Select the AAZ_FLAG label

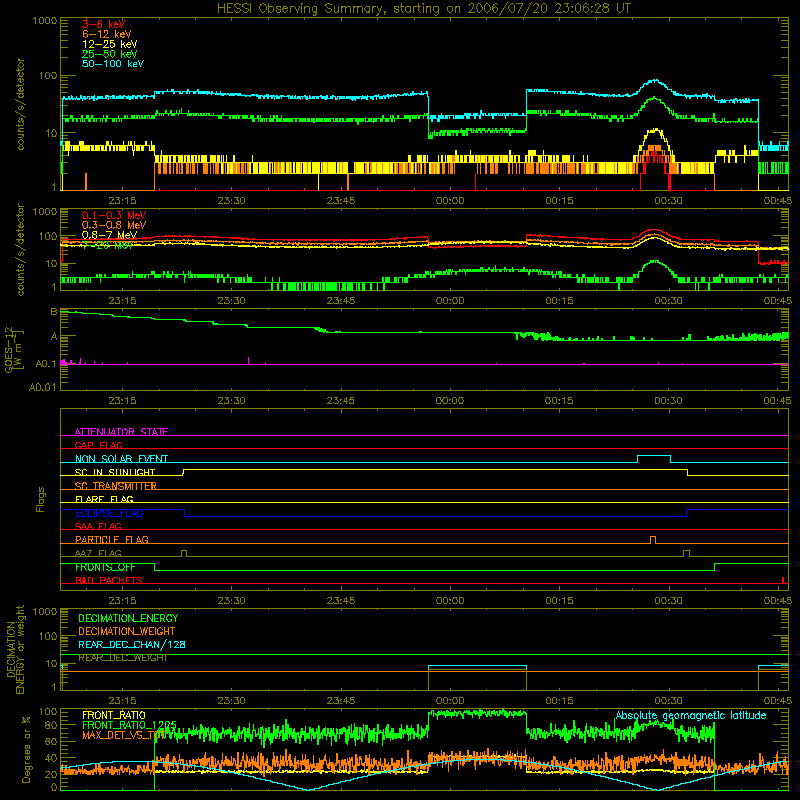tap(98, 553)
